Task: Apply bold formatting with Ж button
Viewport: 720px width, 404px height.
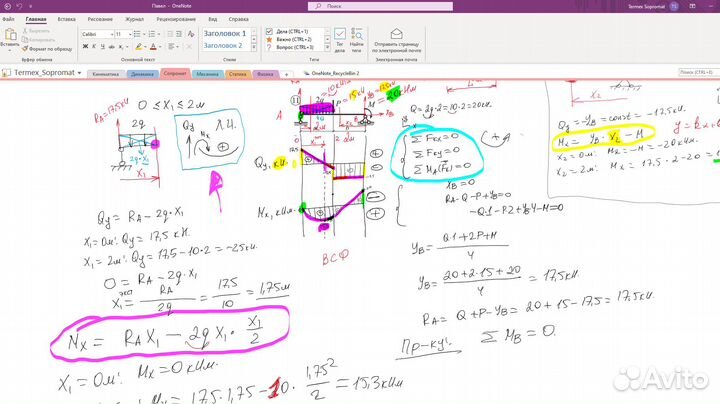Action: pyautogui.click(x=84, y=46)
